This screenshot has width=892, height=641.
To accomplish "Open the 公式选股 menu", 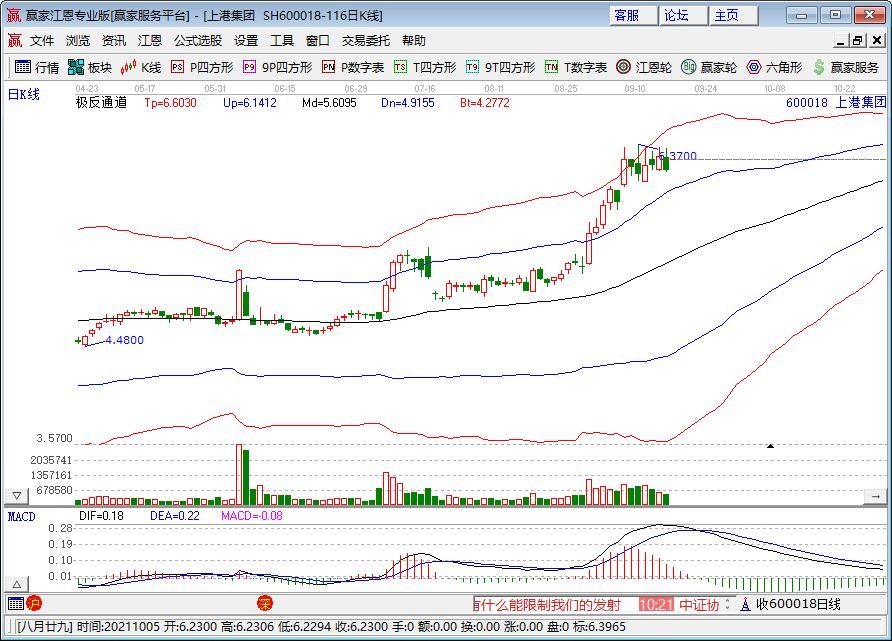I will click(198, 40).
